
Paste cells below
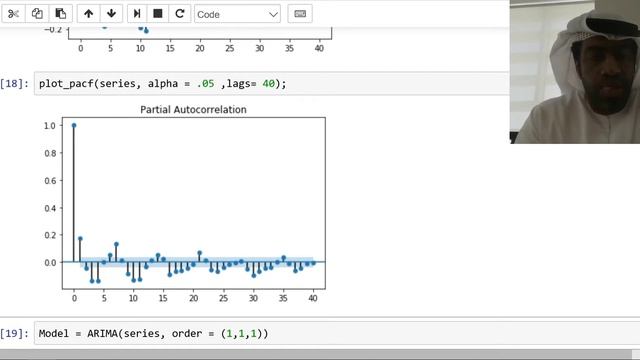(61, 14)
